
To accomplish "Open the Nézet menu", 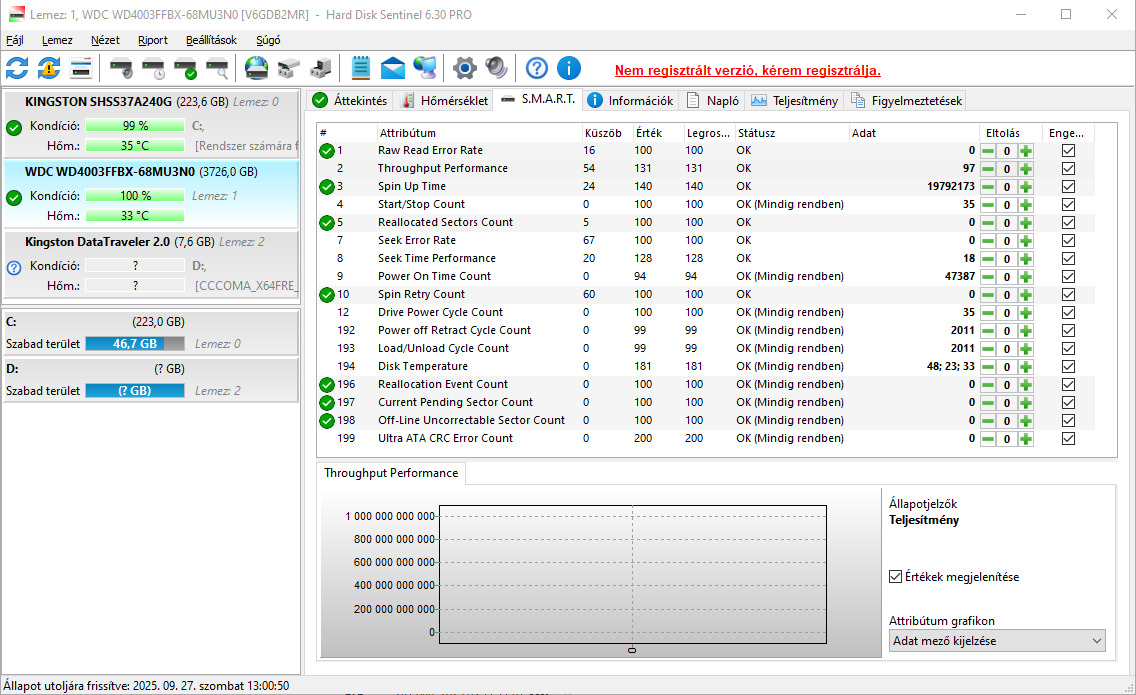I will point(105,40).
